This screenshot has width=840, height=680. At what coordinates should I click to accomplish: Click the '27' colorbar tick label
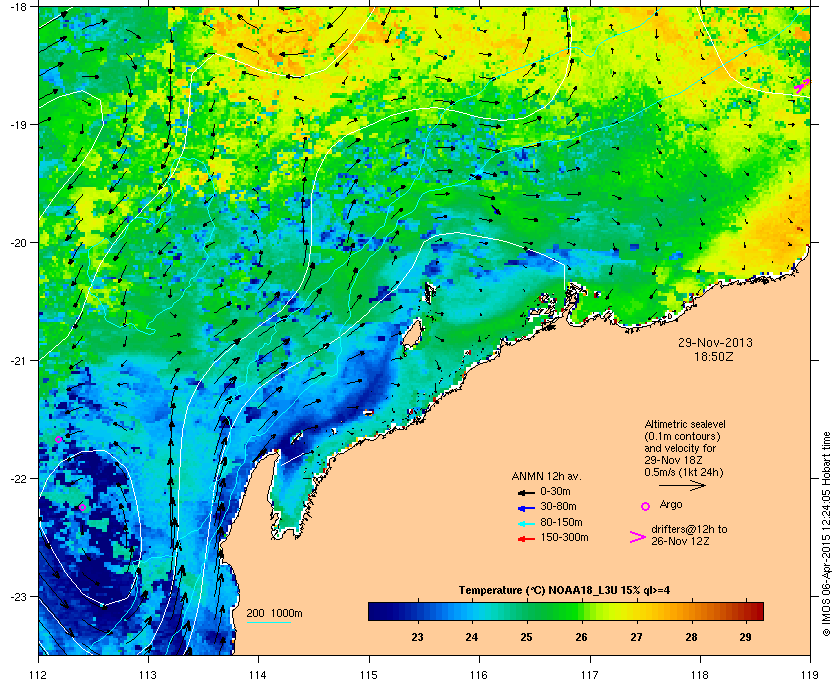tap(636, 637)
